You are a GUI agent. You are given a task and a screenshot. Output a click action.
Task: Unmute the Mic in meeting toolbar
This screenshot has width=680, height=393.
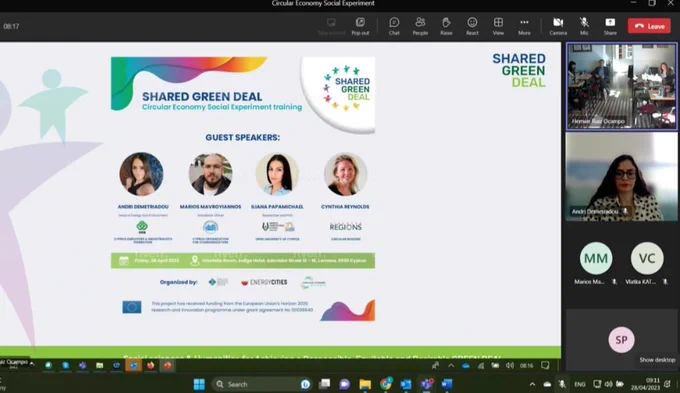click(x=584, y=26)
